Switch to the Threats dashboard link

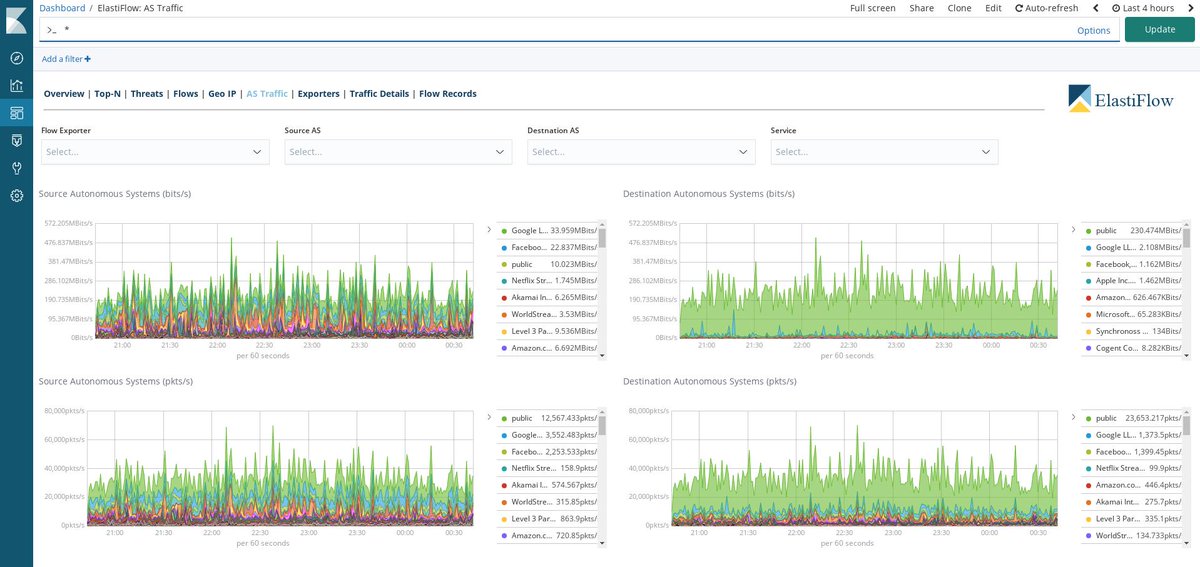147,94
